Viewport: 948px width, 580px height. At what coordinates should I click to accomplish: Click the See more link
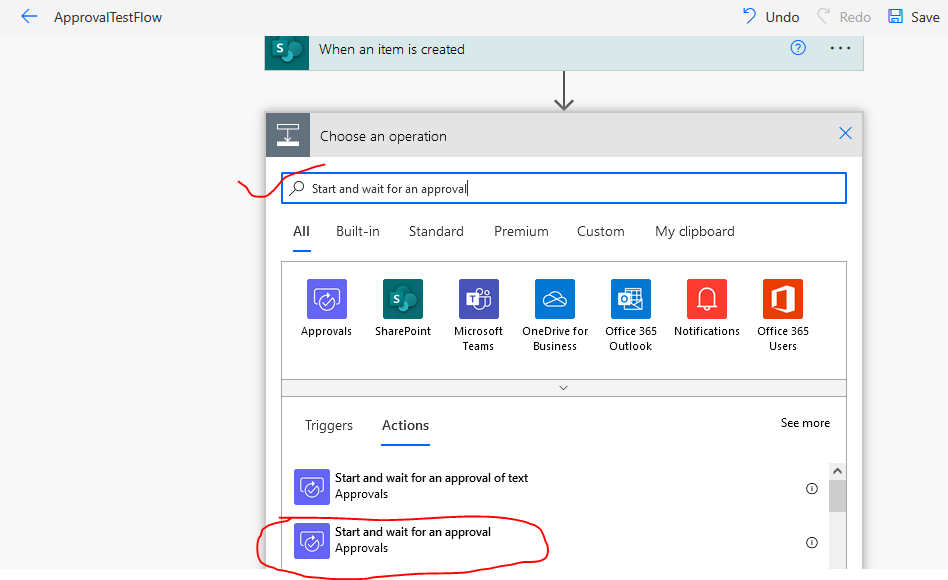click(x=805, y=423)
